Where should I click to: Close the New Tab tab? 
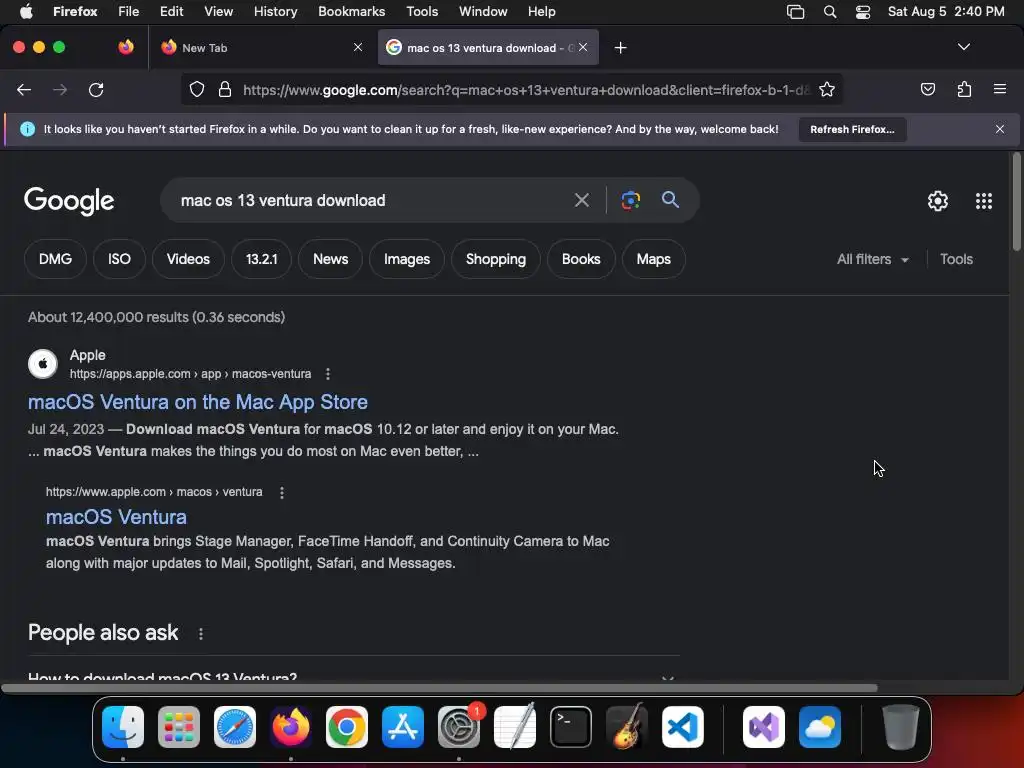pyautogui.click(x=358, y=47)
